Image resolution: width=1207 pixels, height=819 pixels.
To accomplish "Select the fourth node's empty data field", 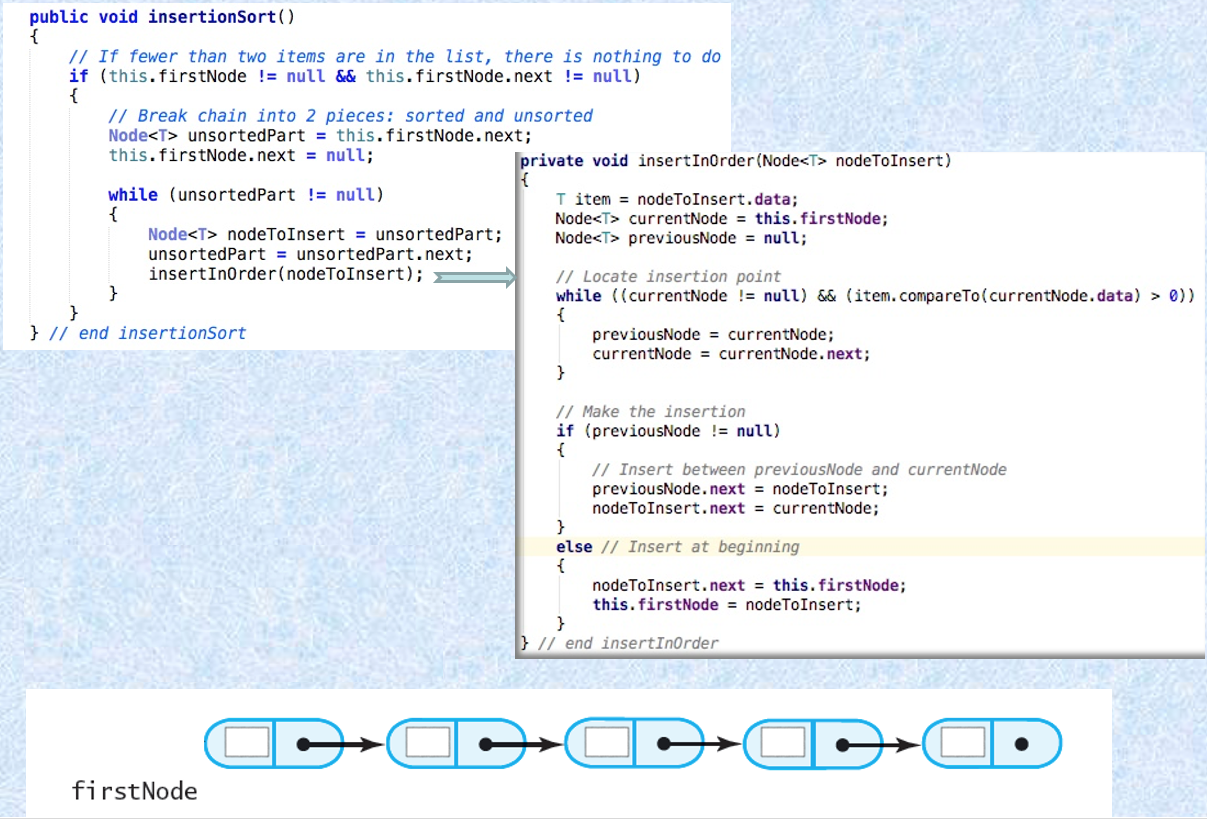I will coord(783,741).
